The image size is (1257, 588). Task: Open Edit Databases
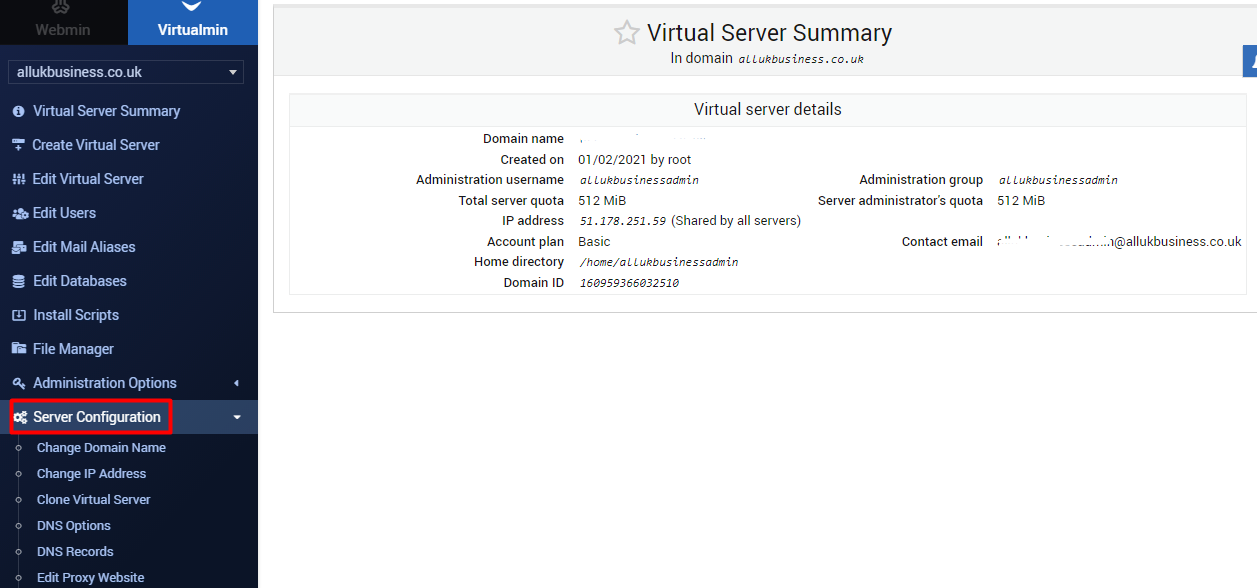coord(80,281)
